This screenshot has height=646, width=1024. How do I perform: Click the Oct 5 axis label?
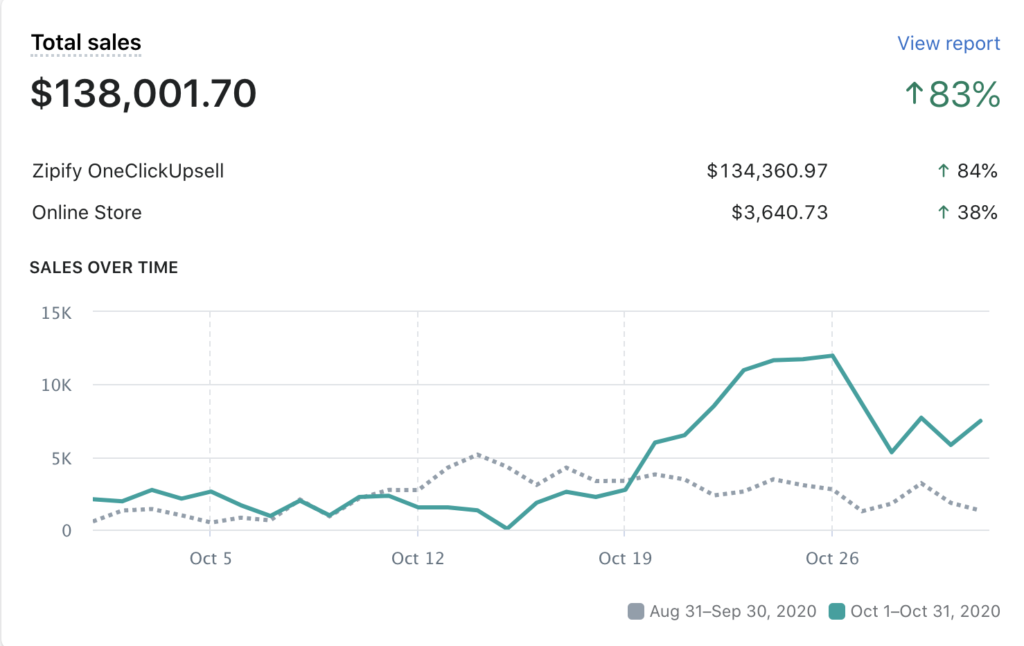click(x=210, y=558)
